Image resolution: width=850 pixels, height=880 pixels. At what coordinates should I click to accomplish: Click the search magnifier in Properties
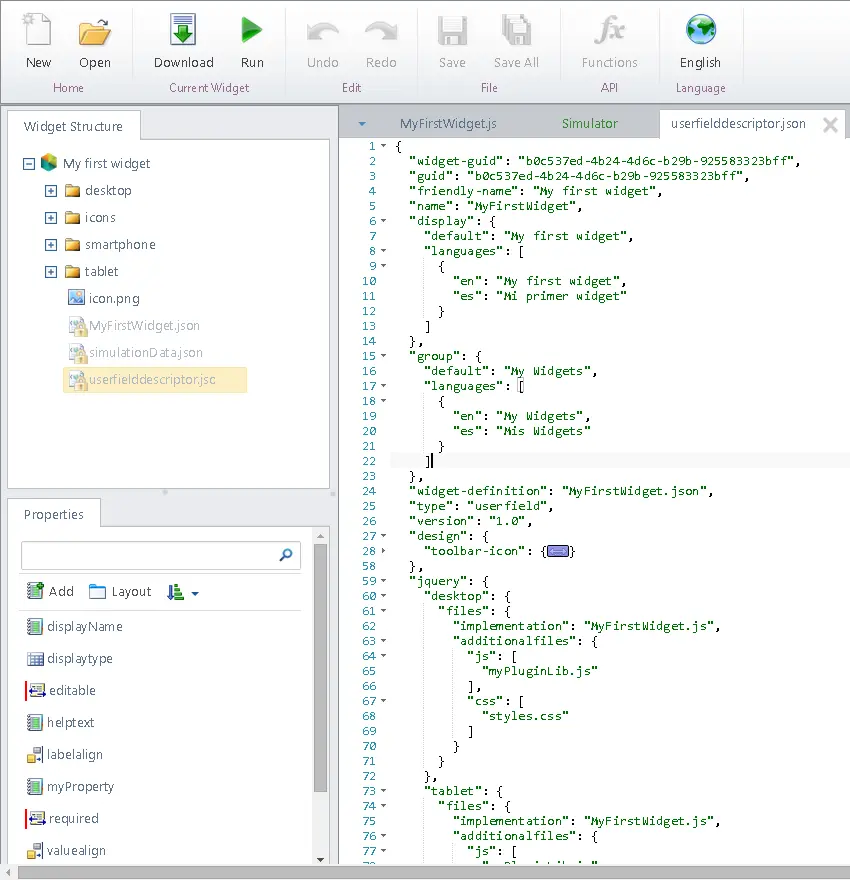[286, 555]
